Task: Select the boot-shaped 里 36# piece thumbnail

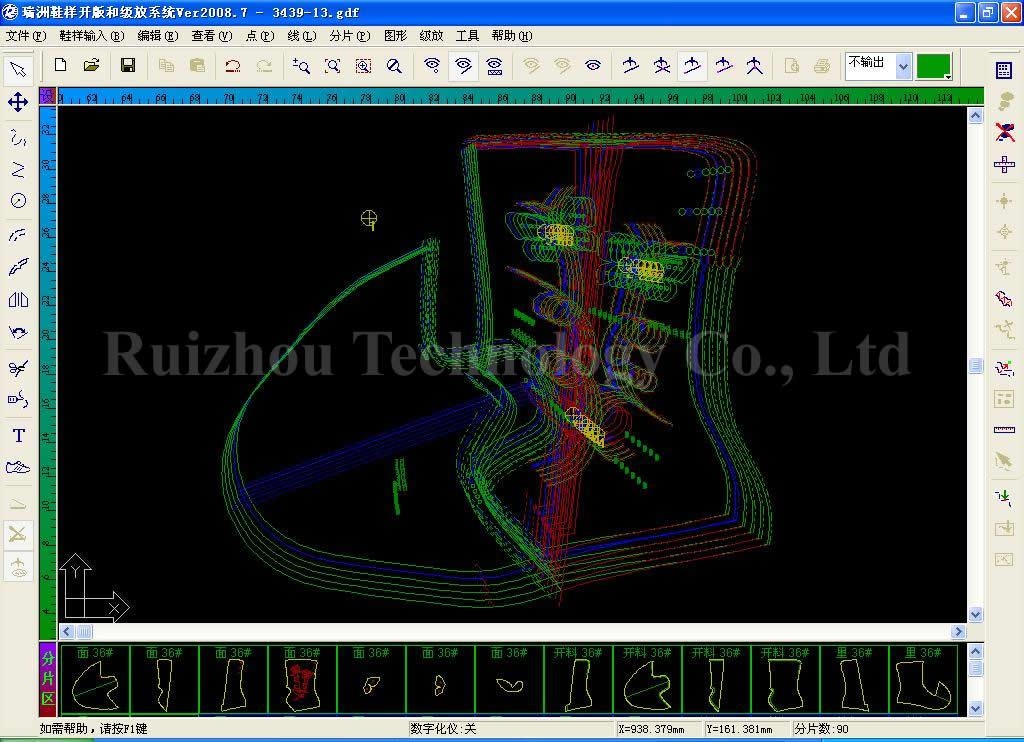Action: [x=923, y=679]
